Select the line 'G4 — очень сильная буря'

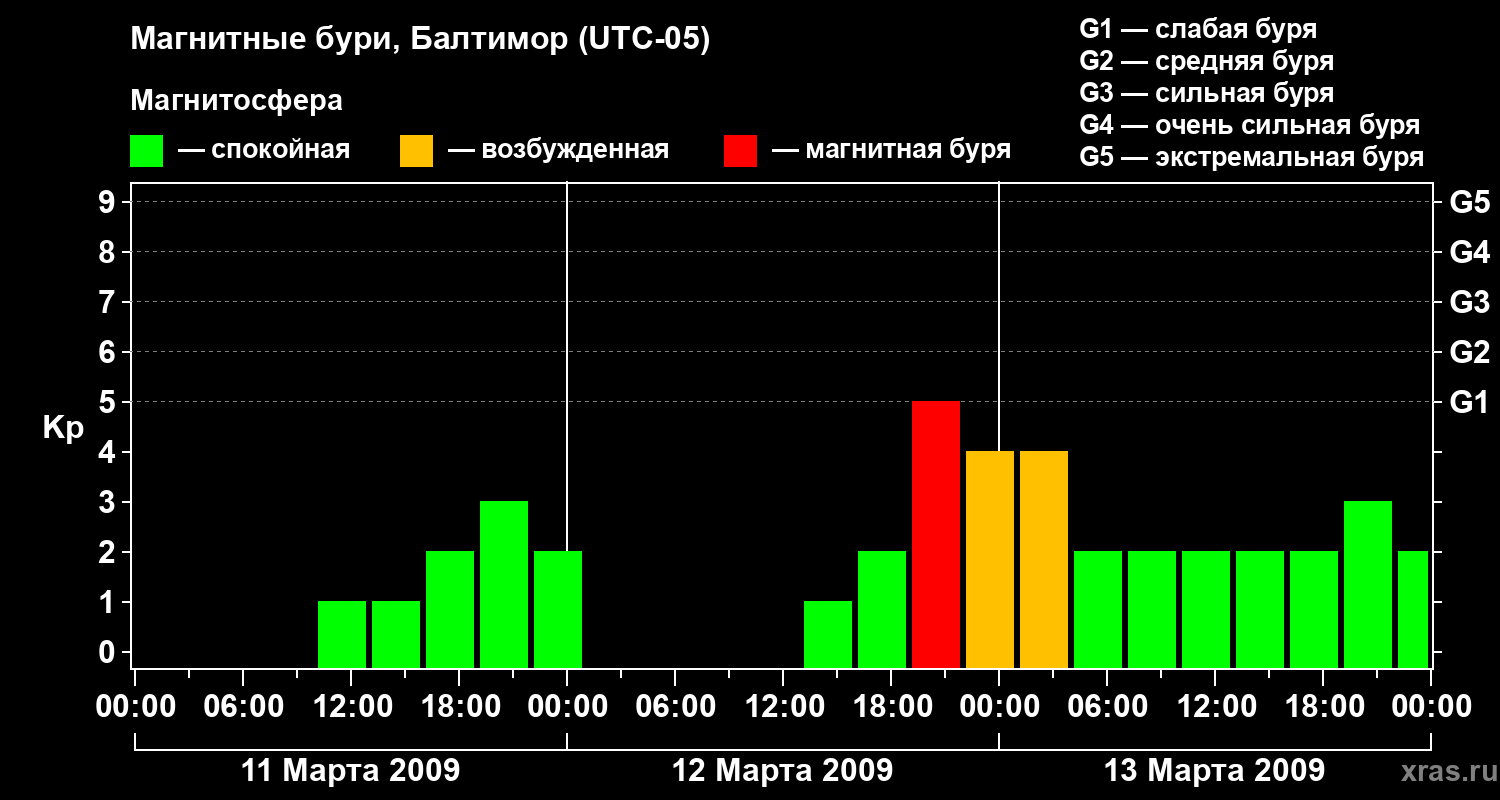click(1249, 125)
